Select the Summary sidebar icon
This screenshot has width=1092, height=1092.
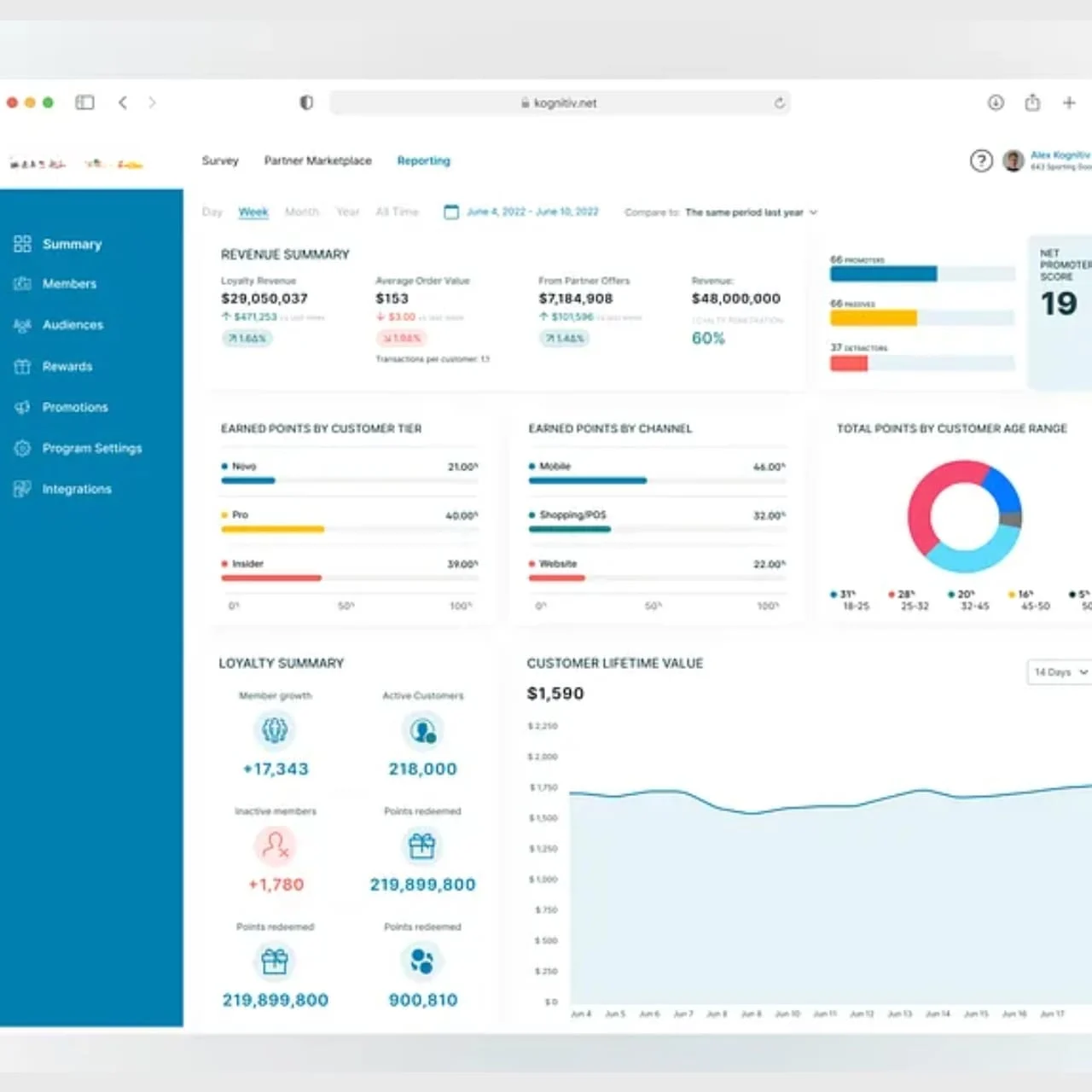pyautogui.click(x=22, y=244)
